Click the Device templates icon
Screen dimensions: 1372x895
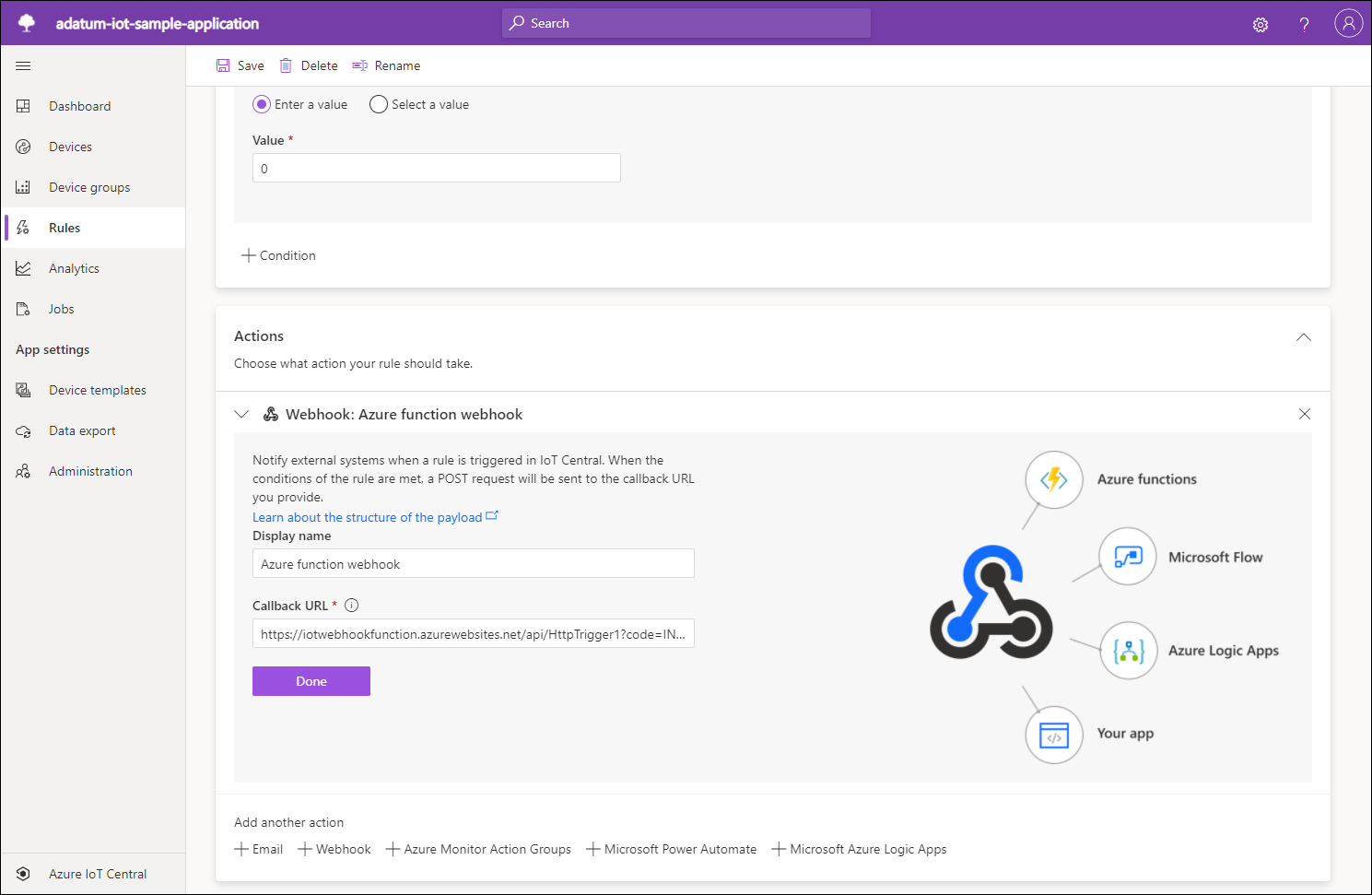(x=24, y=390)
